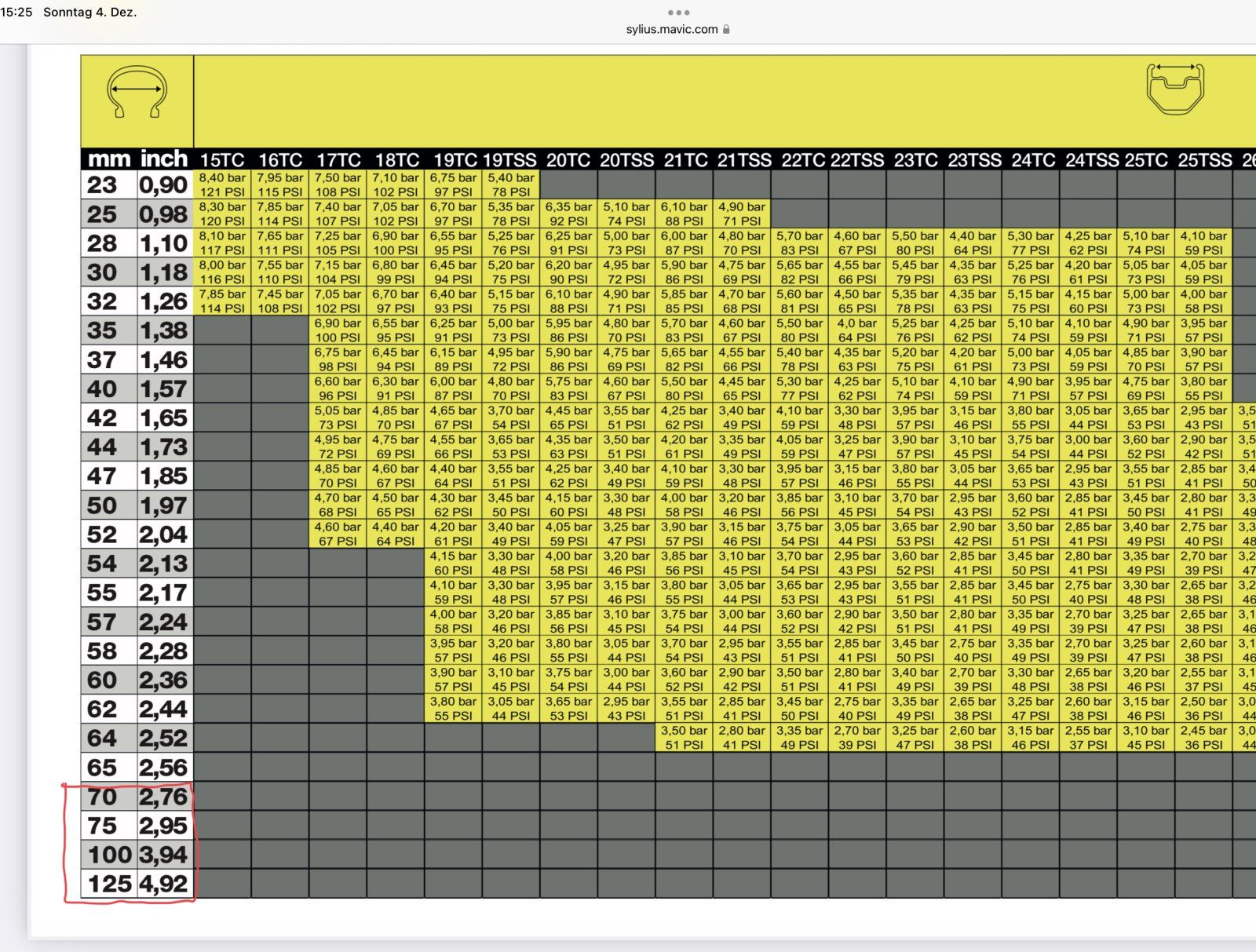This screenshot has height=952, width=1256.
Task: Select the 3,94 inch row value
Action: [x=163, y=855]
